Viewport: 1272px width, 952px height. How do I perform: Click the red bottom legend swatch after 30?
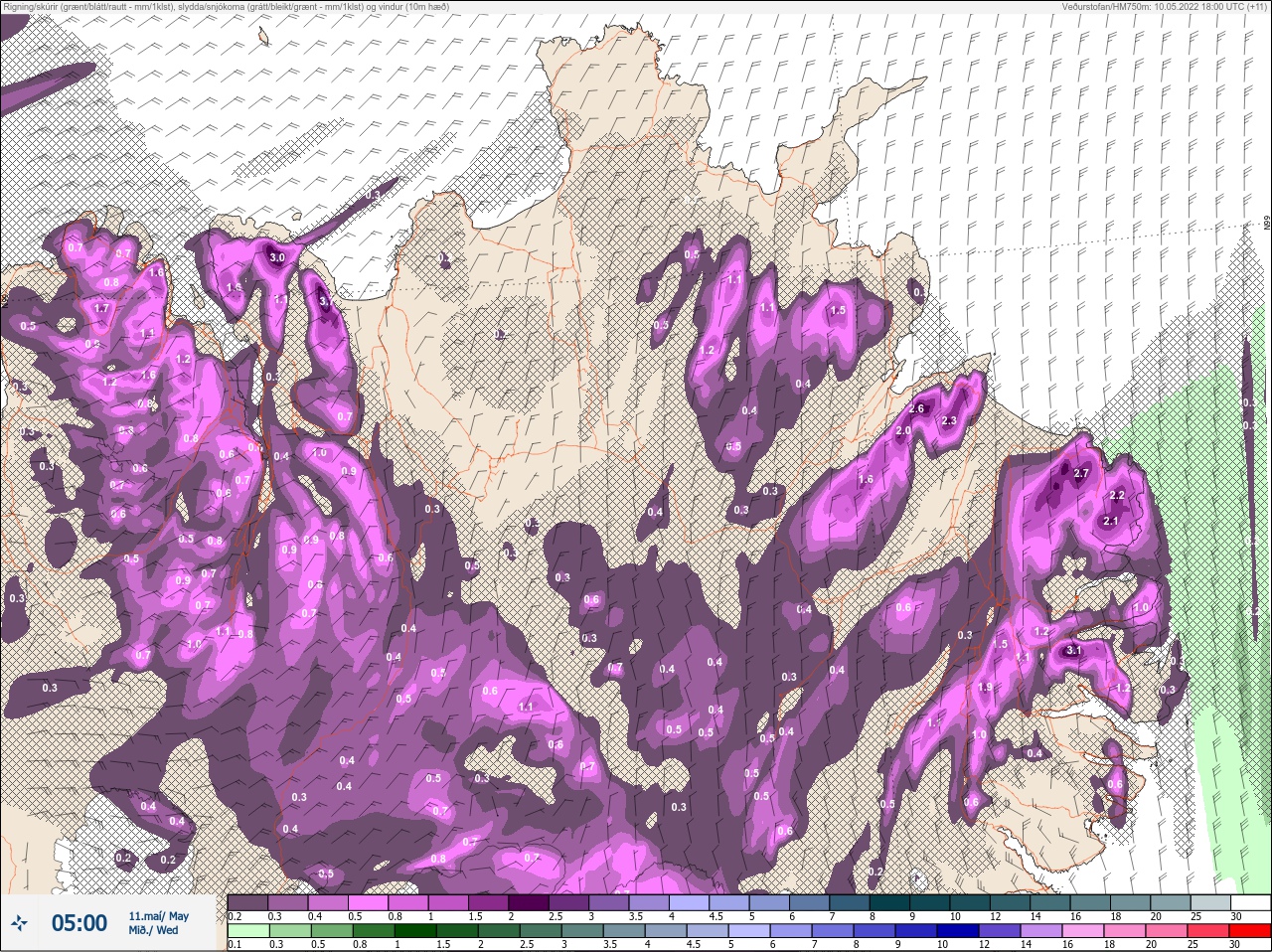(x=1251, y=930)
